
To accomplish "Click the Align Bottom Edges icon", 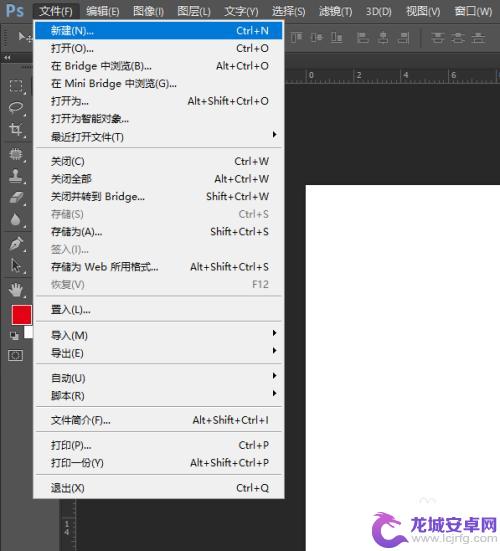I will [x=337, y=38].
